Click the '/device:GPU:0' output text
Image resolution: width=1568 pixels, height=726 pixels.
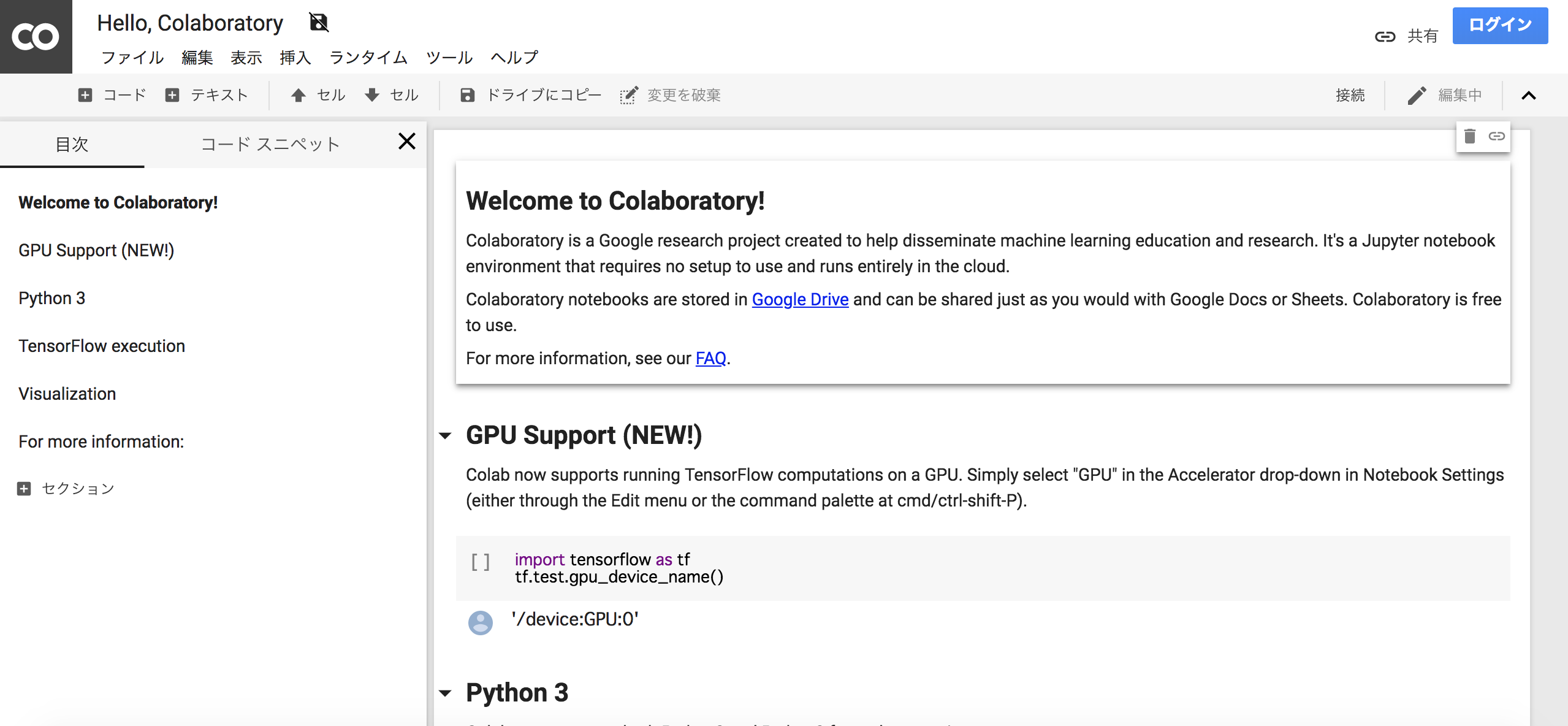(x=575, y=619)
